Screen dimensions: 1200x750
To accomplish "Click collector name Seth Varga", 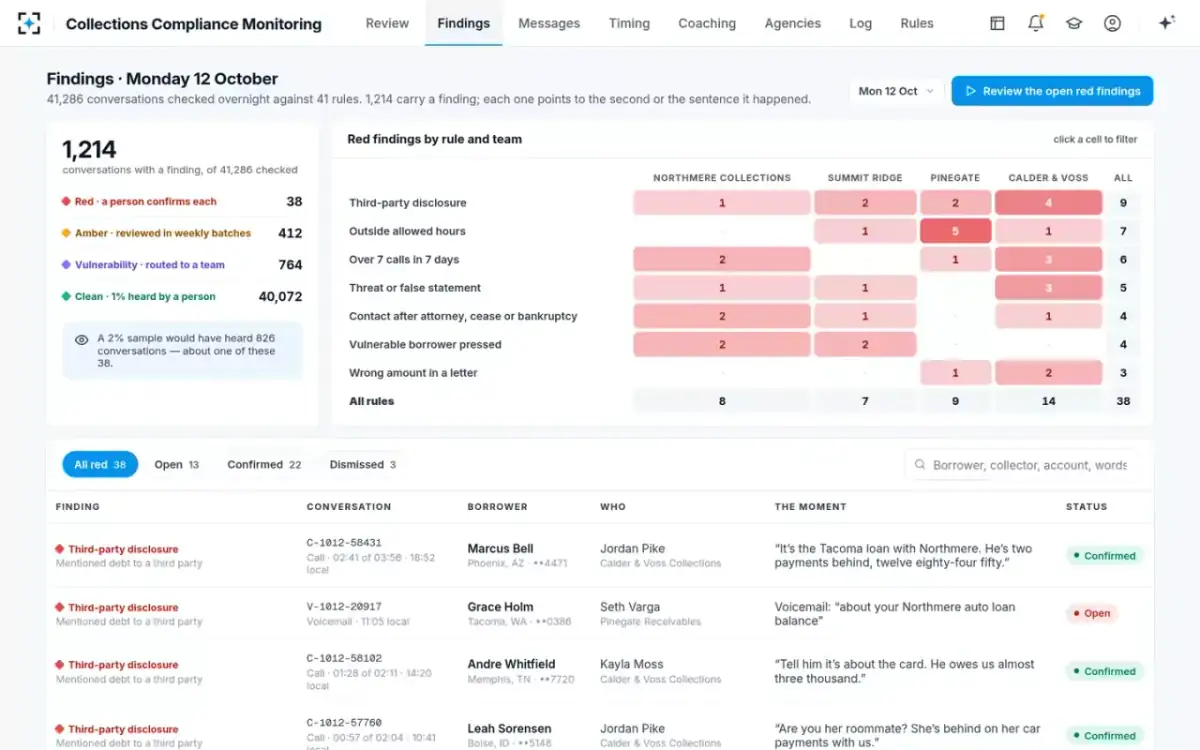I will pyautogui.click(x=631, y=607).
